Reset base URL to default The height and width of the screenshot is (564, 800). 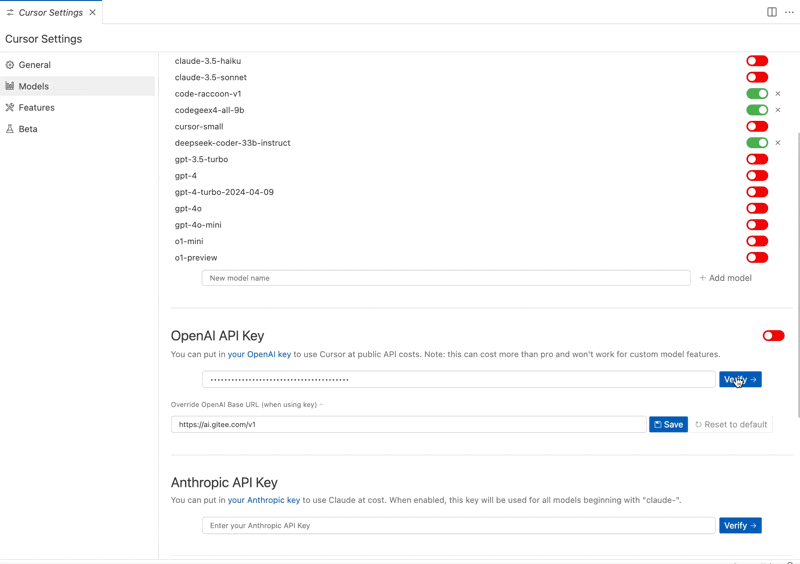731,425
